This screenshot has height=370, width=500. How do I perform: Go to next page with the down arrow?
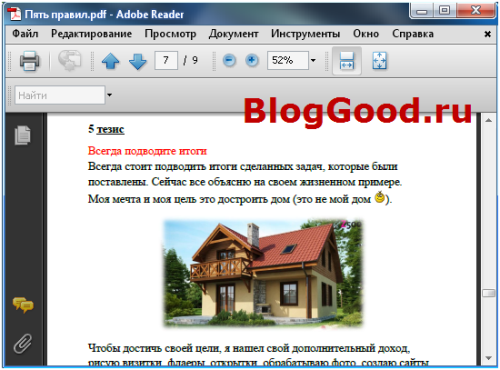(137, 61)
